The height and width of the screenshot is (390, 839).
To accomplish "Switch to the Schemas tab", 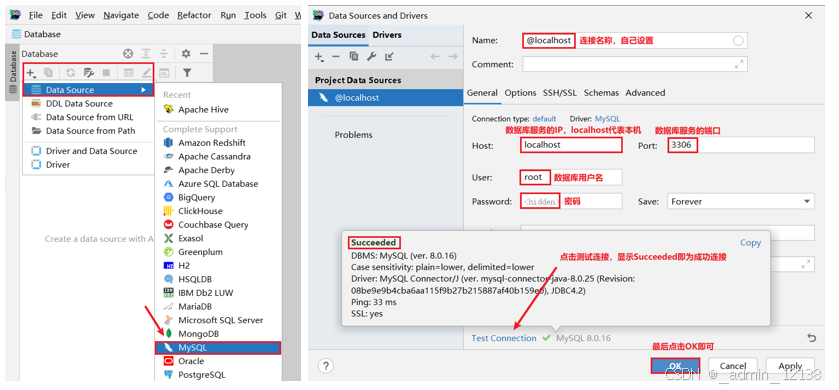I will pos(601,93).
